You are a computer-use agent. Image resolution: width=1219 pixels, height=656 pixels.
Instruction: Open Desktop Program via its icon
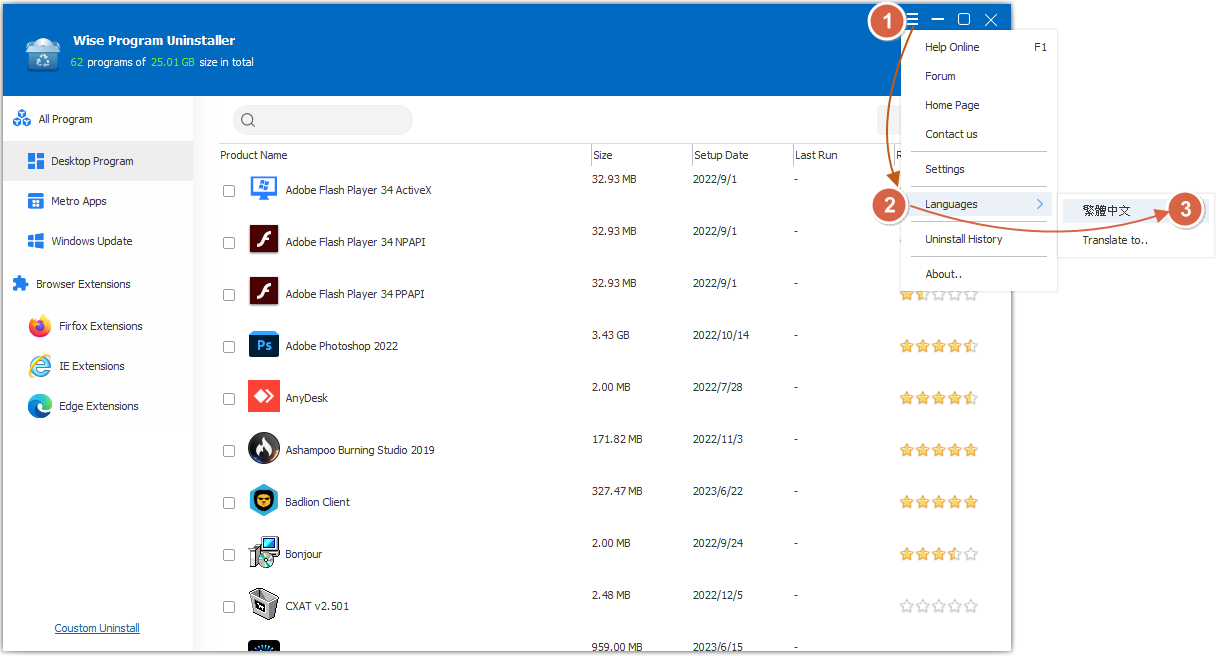pyautogui.click(x=36, y=161)
